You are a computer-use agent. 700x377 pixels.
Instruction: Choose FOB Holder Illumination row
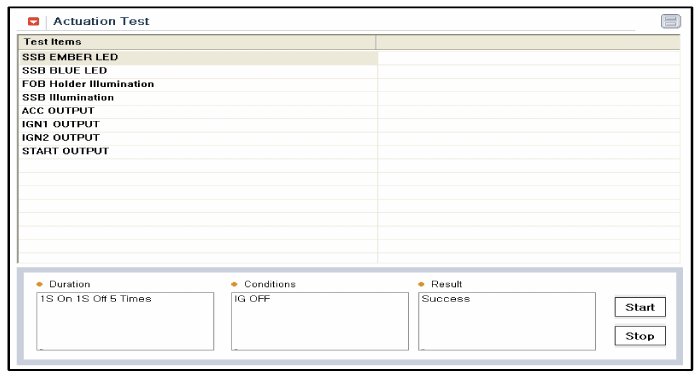coord(198,84)
